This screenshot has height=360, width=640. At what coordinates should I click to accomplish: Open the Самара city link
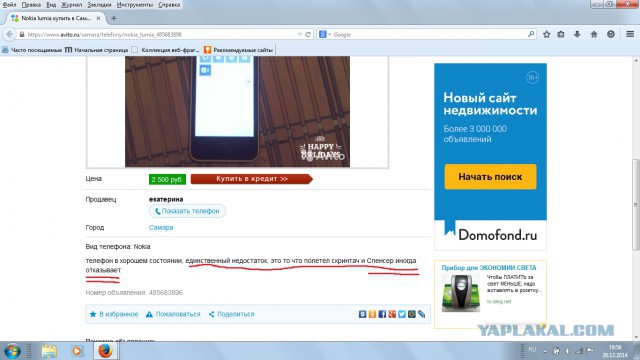[161, 227]
